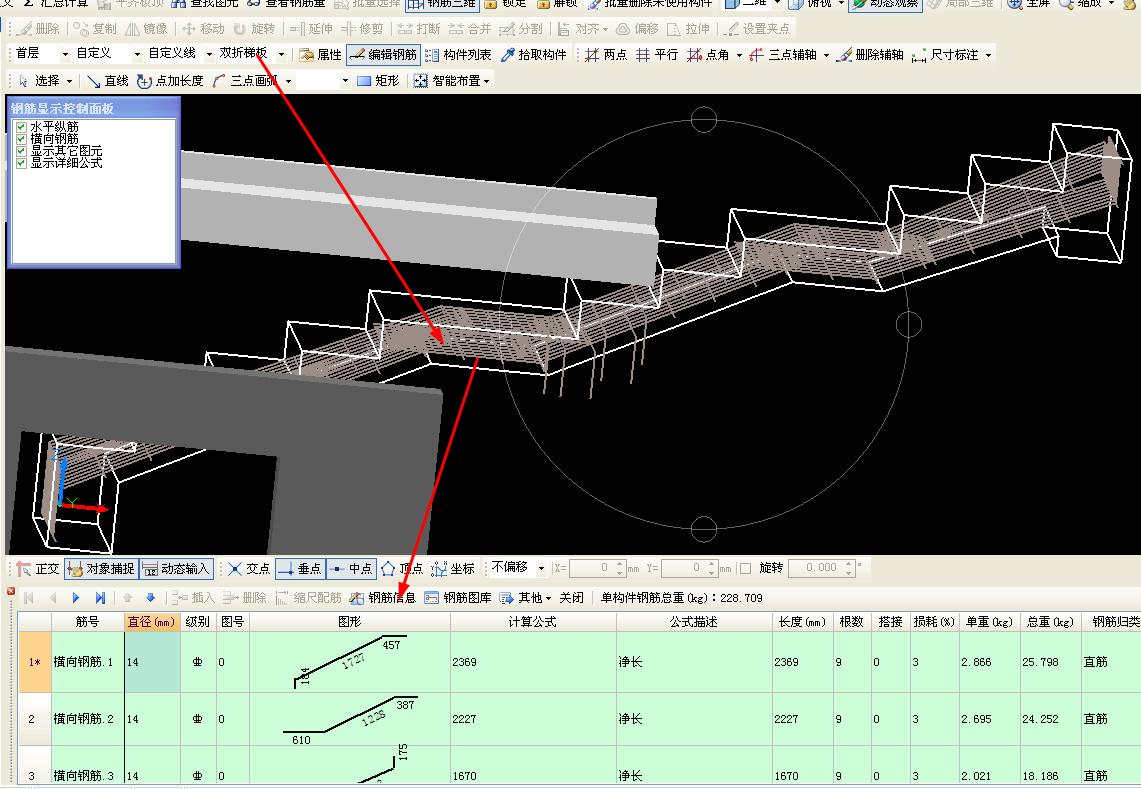Open 钢筋图库 rebar shape library

458,598
